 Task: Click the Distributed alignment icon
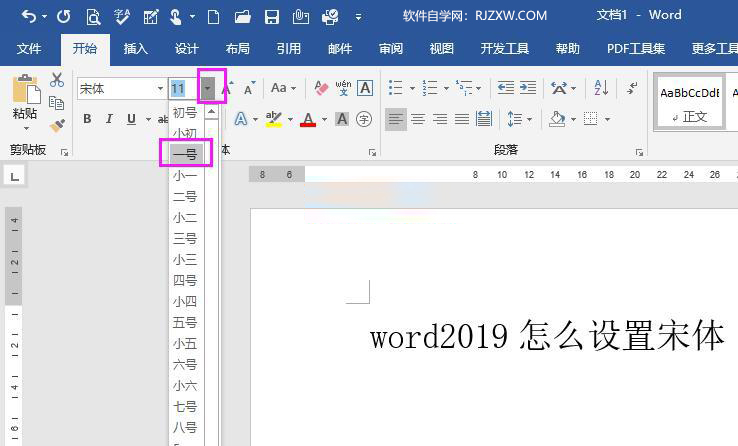click(483, 119)
